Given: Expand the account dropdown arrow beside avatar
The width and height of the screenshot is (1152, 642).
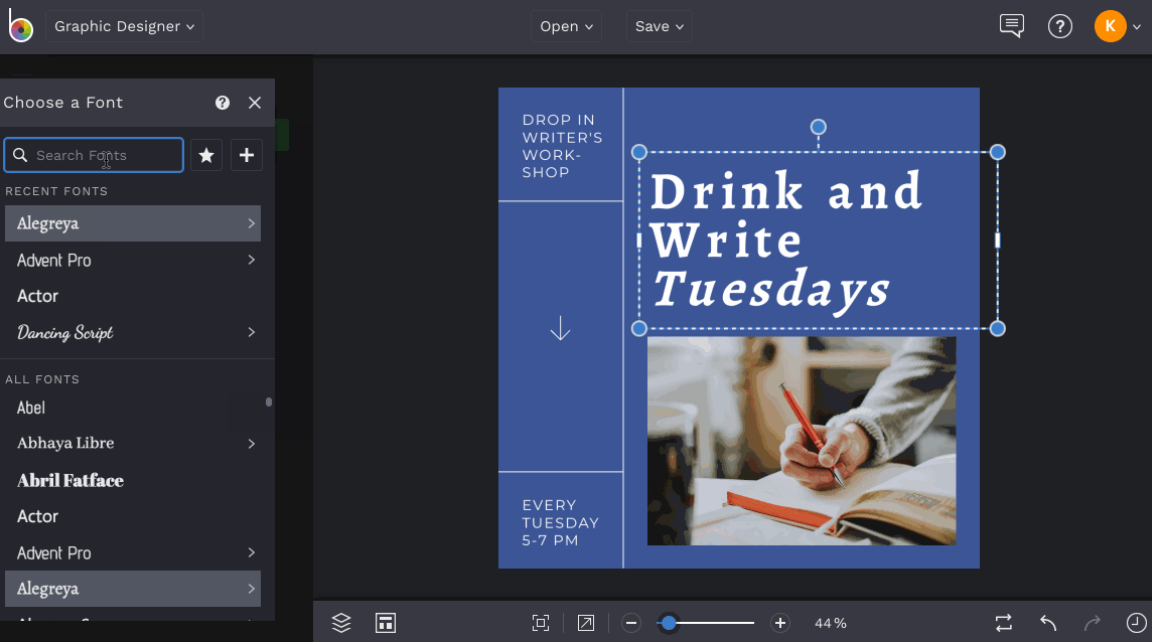Looking at the screenshot, I should click(x=1137, y=27).
